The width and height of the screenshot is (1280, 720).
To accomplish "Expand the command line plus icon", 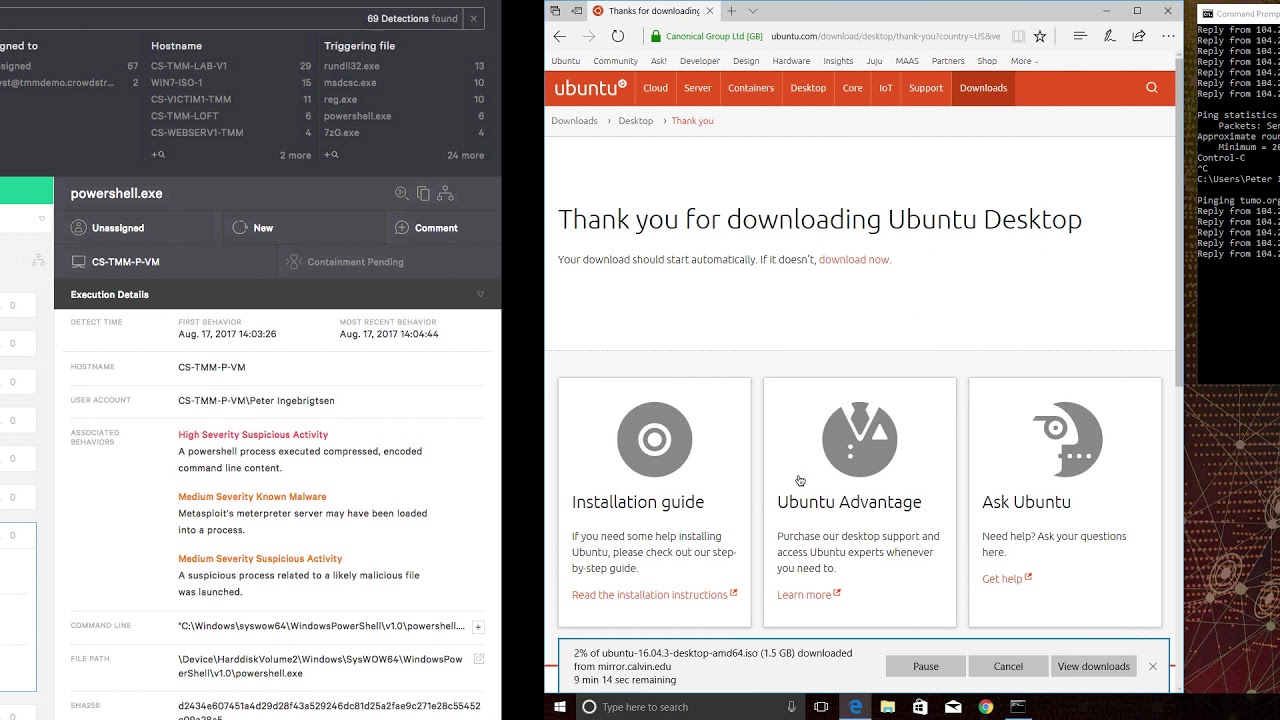I will click(x=478, y=627).
